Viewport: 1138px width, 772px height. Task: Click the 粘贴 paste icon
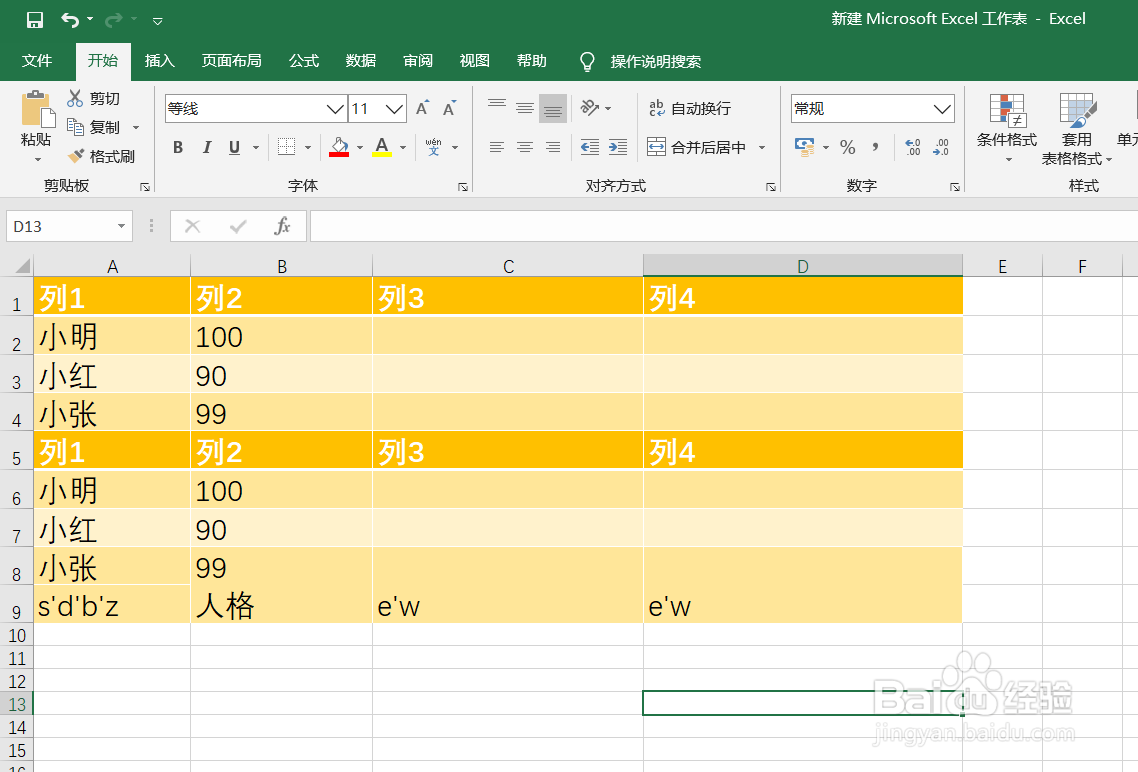[36, 109]
